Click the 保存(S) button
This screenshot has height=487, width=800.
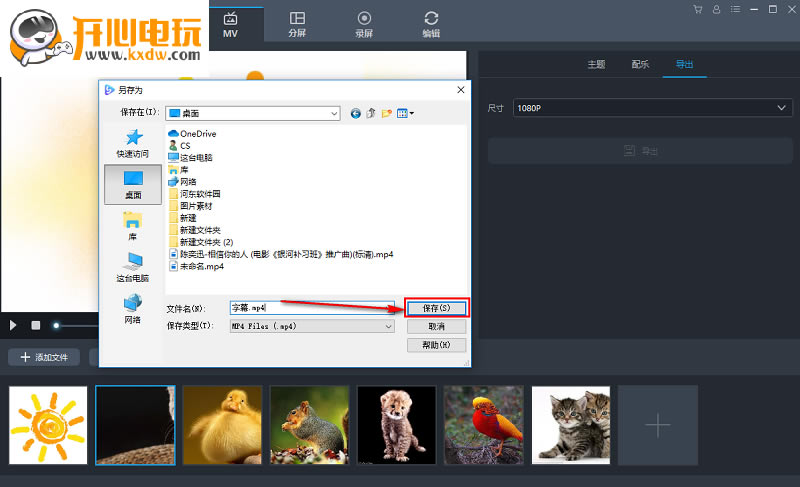[437, 308]
